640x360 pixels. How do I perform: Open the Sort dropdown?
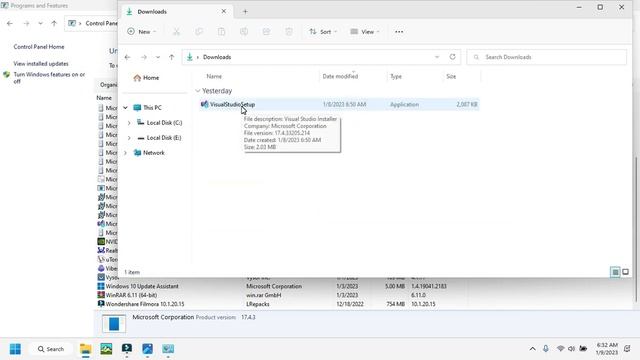[323, 31]
